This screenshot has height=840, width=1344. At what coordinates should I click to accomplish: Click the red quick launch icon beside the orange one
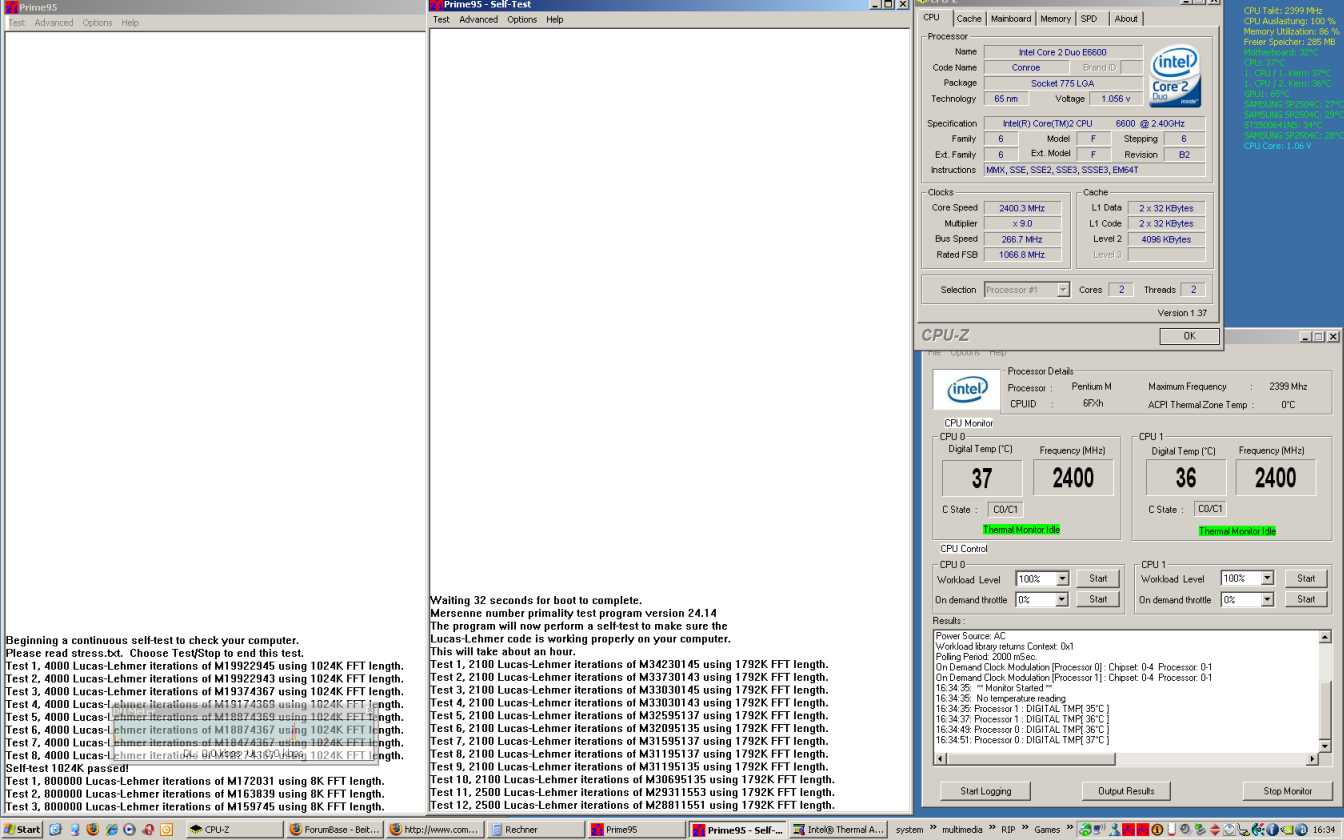pos(148,829)
